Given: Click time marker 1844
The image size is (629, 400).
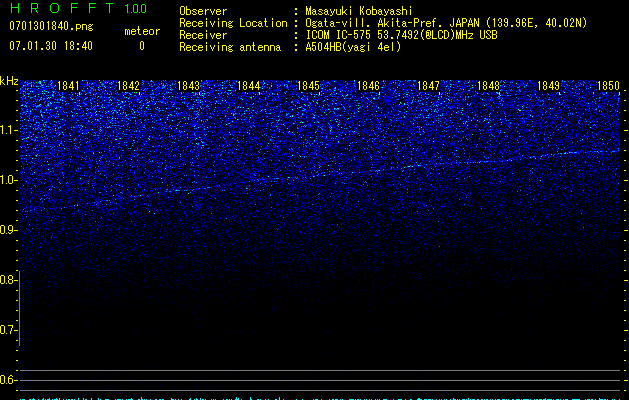Looking at the screenshot, I should click(x=249, y=86).
